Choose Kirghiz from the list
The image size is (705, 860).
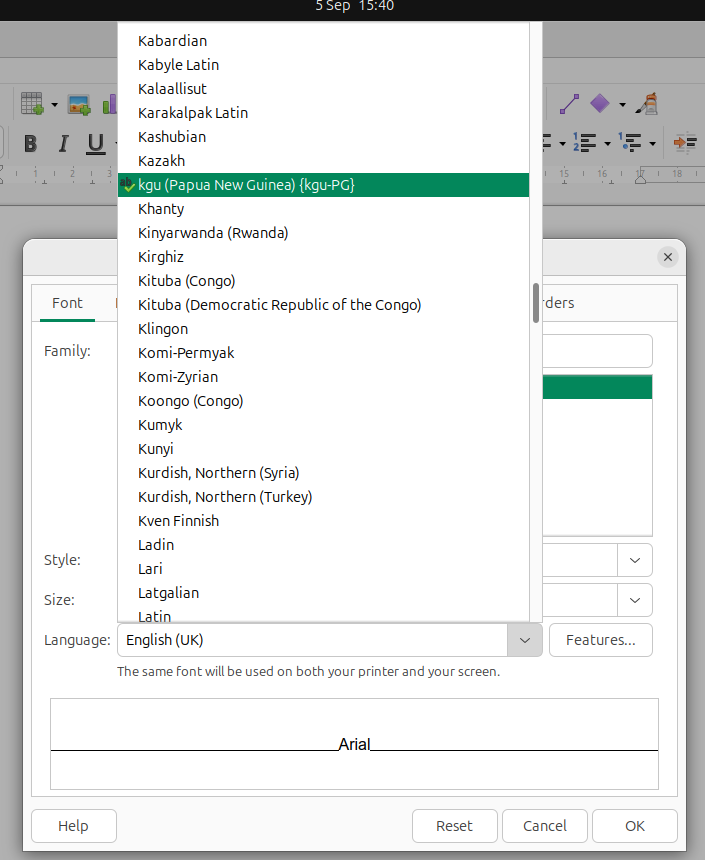click(x=323, y=257)
